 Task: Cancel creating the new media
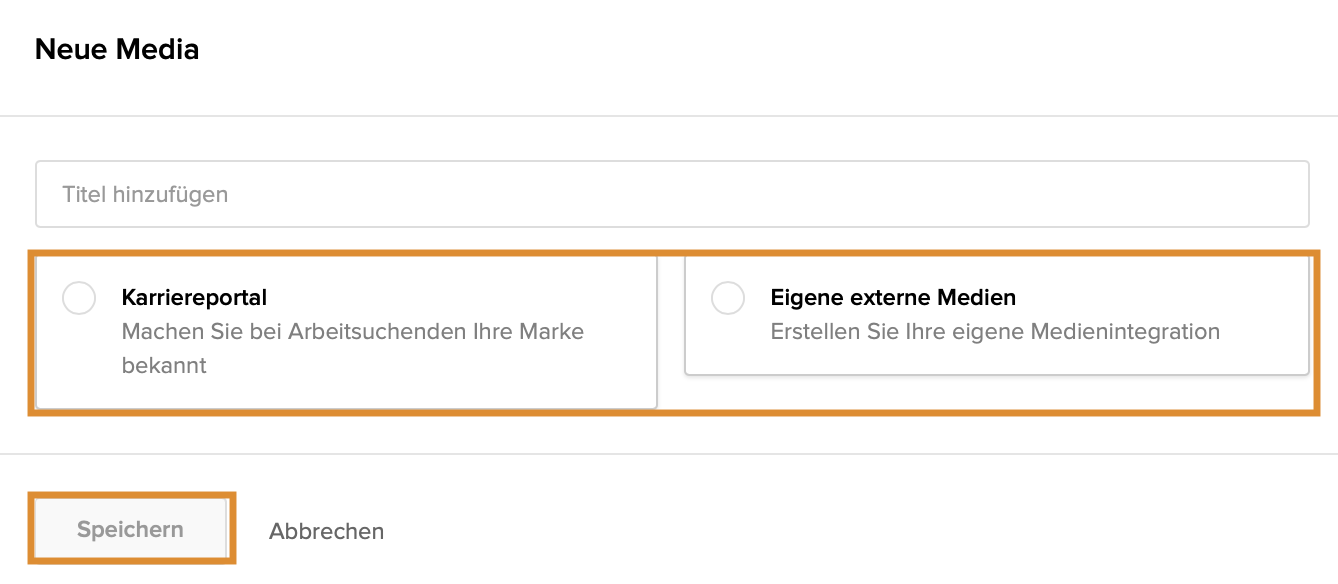coord(326,531)
